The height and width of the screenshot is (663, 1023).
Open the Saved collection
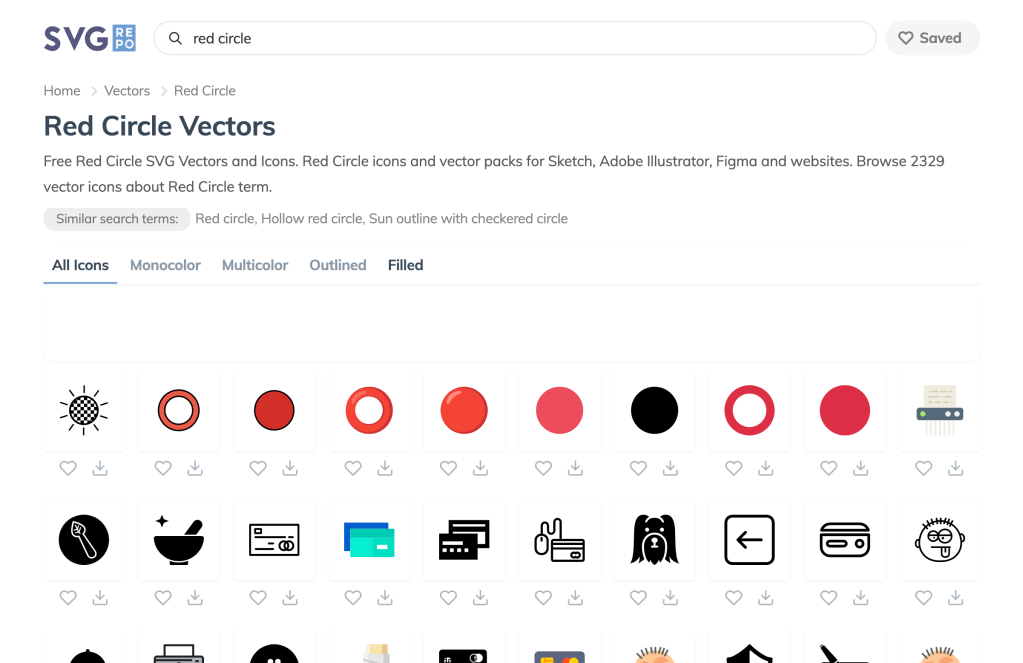coord(931,38)
